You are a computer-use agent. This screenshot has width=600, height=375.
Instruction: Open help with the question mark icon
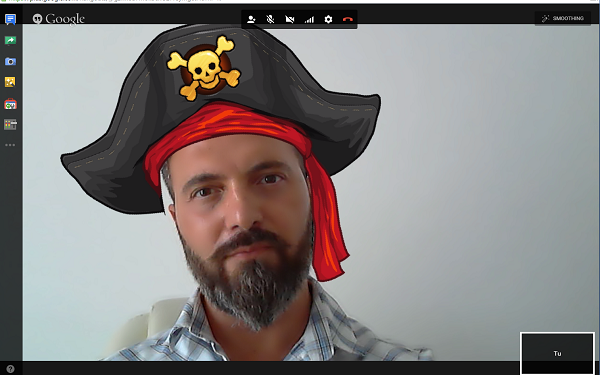(10, 369)
